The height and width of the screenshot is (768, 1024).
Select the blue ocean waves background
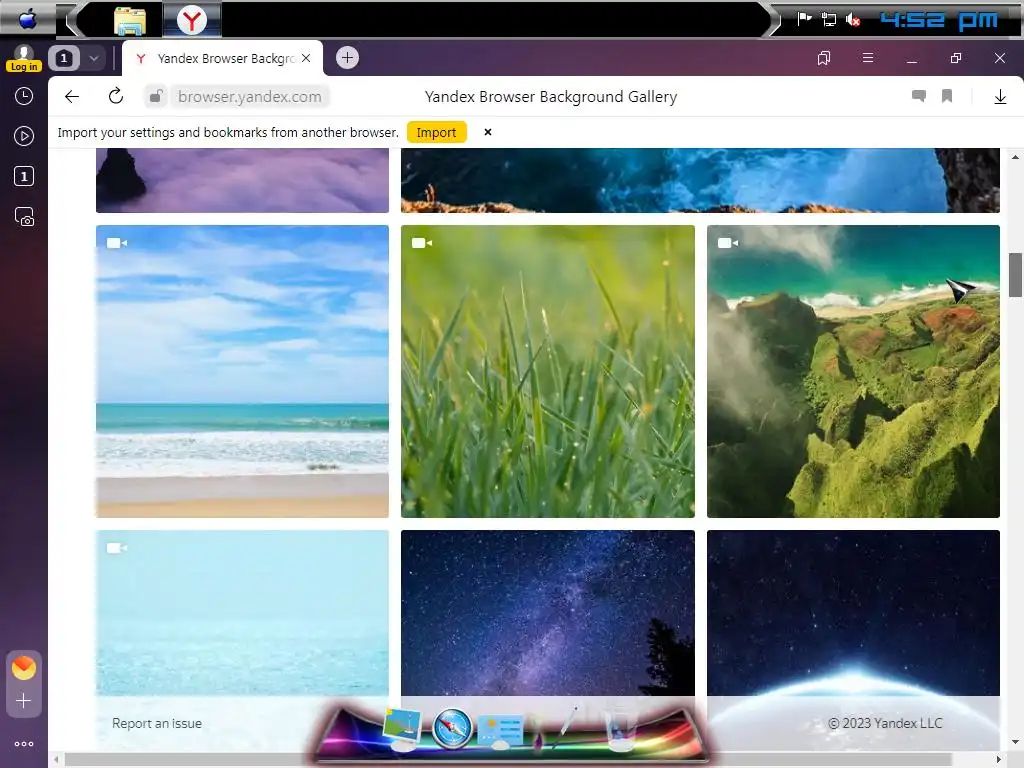point(700,180)
